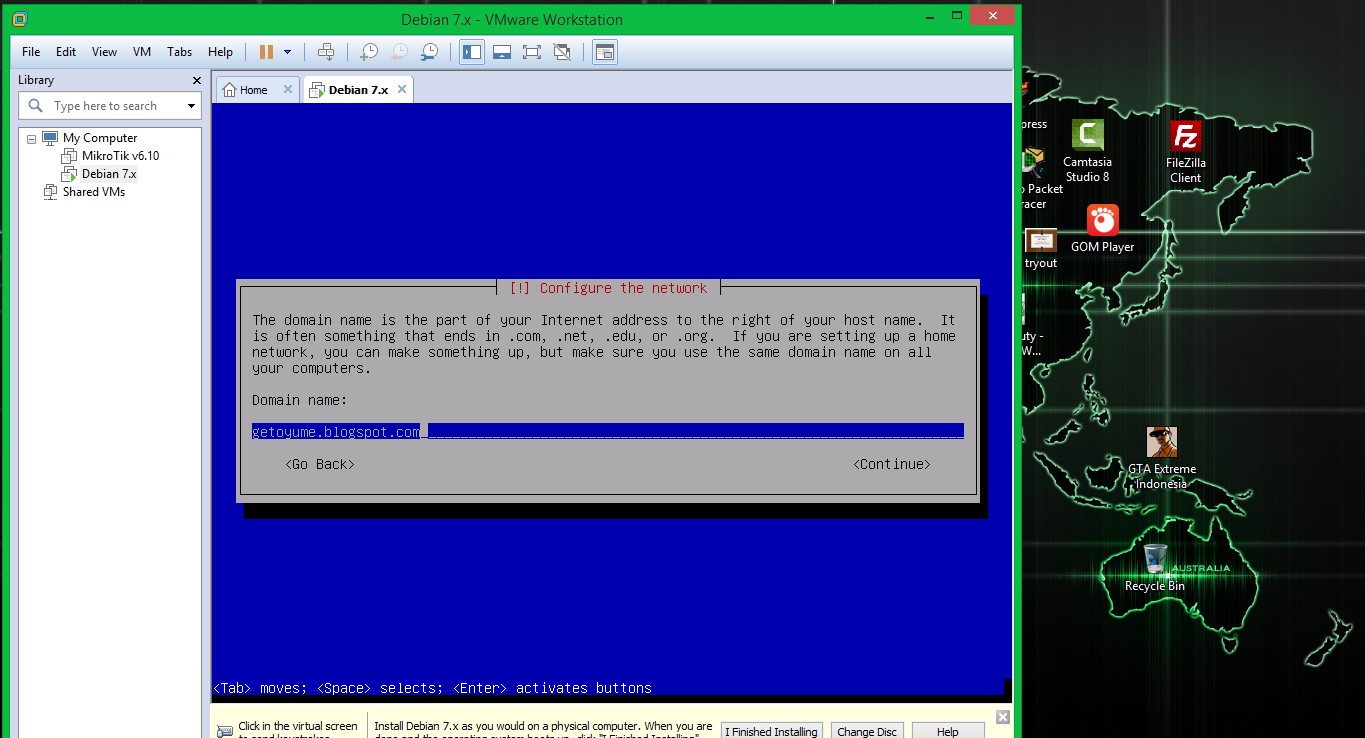Viewport: 1365px width, 738px height.
Task: Enter full screen mode
Action: click(532, 52)
